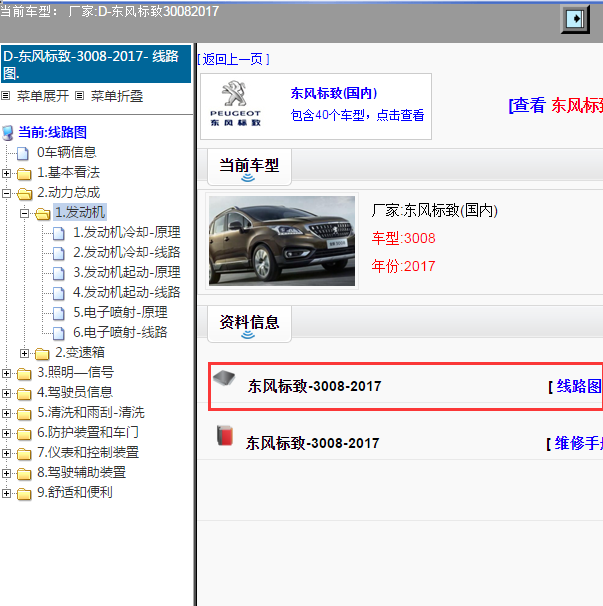Viewport: 603px width, 606px height.
Task: Click the 菜单展开 expand-all icon
Action: [5, 95]
